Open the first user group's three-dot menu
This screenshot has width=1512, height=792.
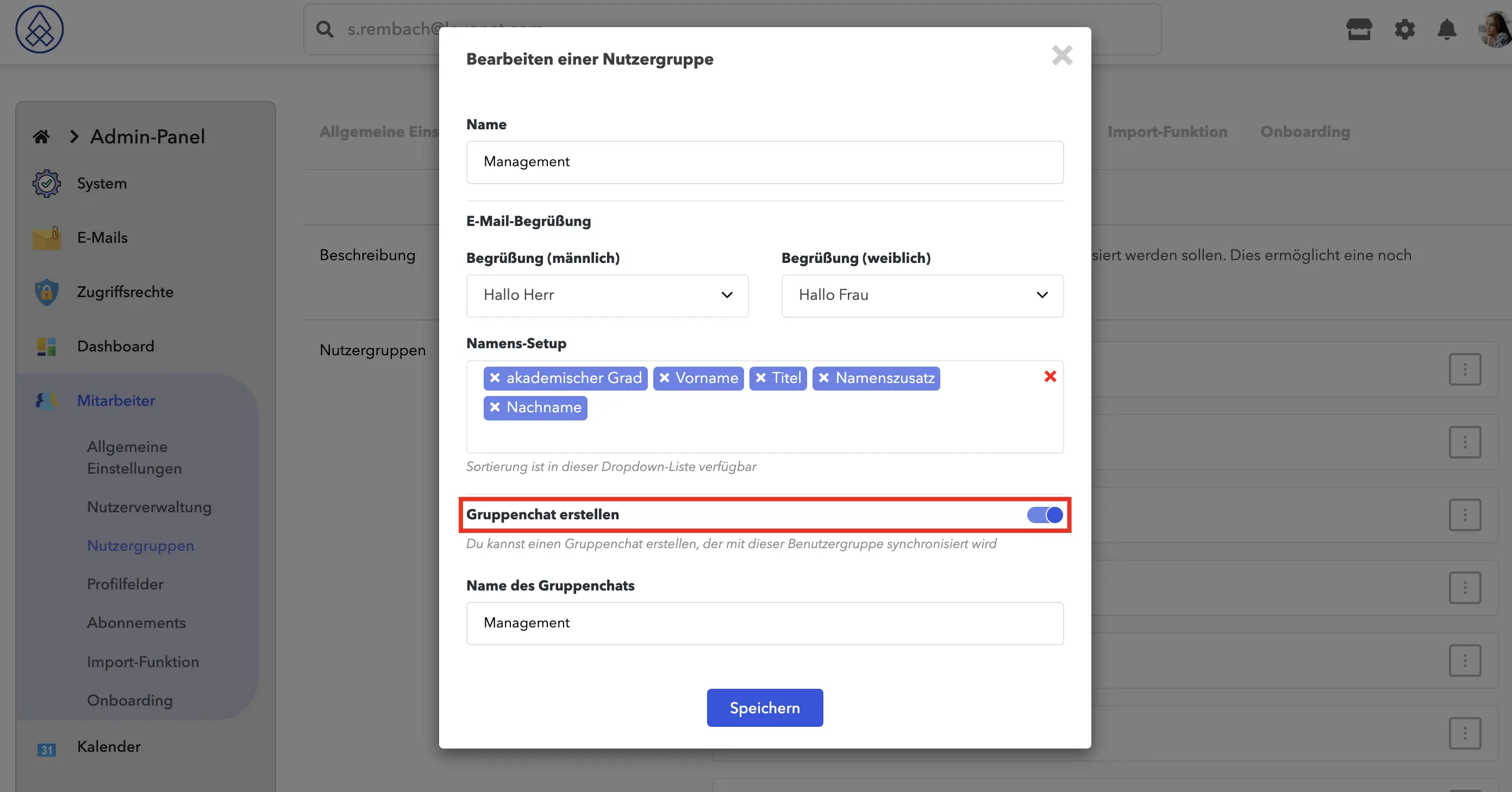coord(1465,369)
